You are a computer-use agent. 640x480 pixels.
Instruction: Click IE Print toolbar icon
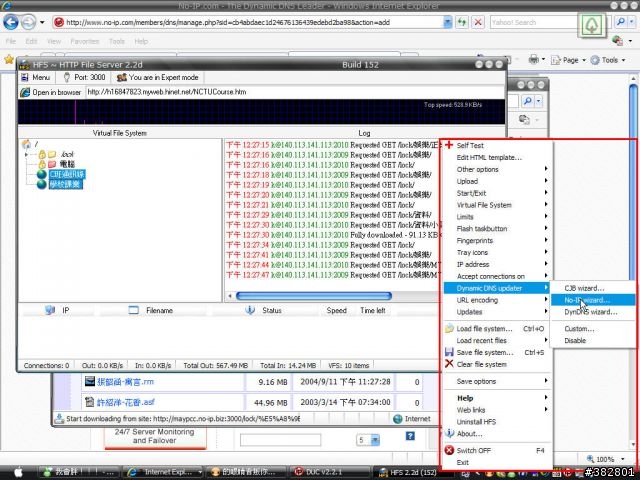pos(533,60)
